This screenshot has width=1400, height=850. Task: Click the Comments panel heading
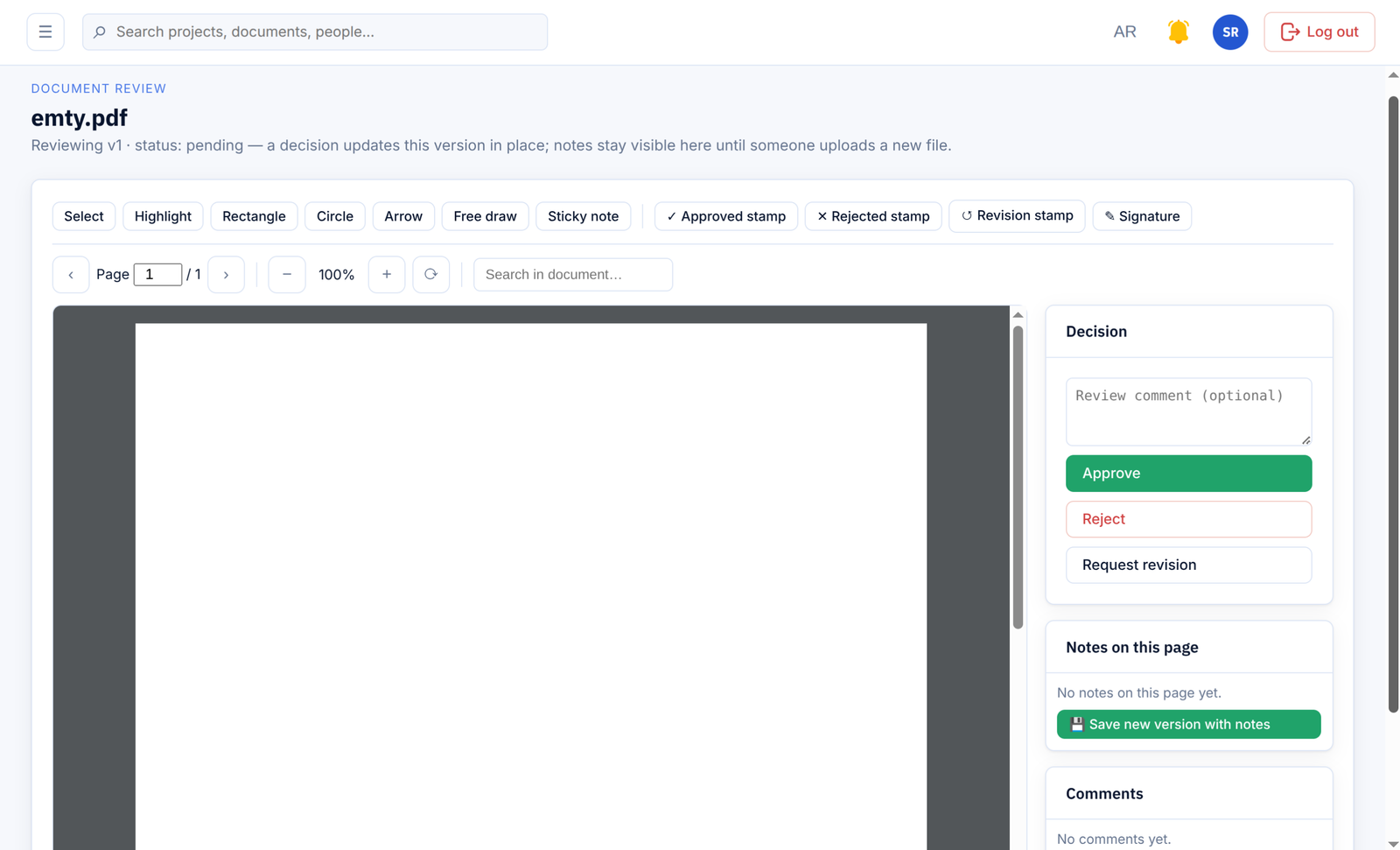[x=1104, y=794]
